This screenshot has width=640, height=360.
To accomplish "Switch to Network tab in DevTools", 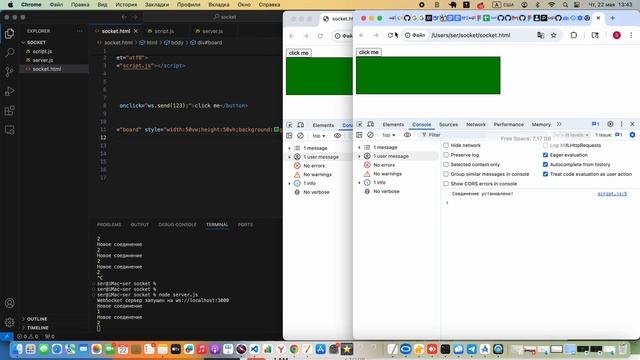I will coord(476,124).
